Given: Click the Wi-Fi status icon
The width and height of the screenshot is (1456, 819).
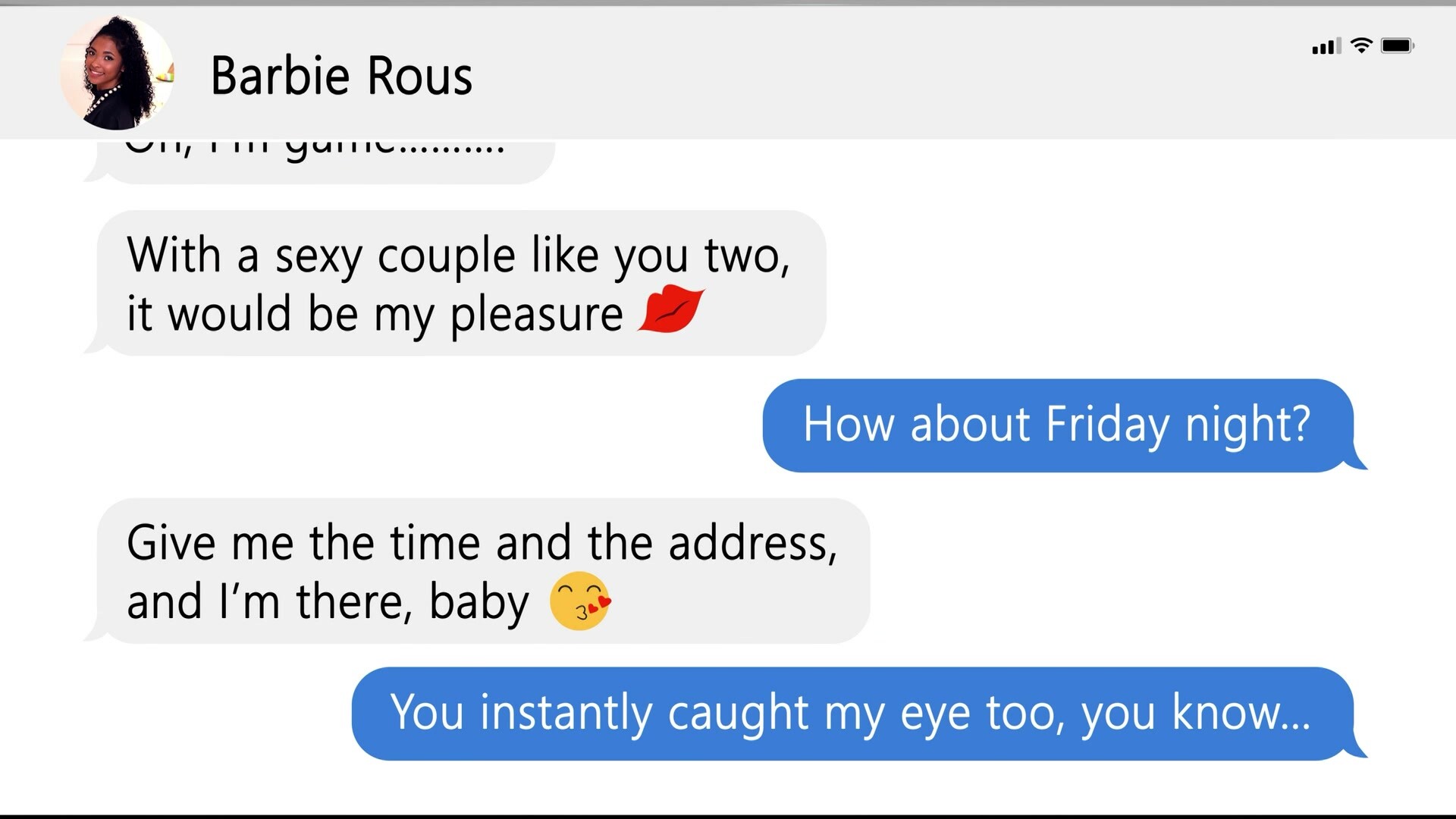Looking at the screenshot, I should (x=1362, y=45).
